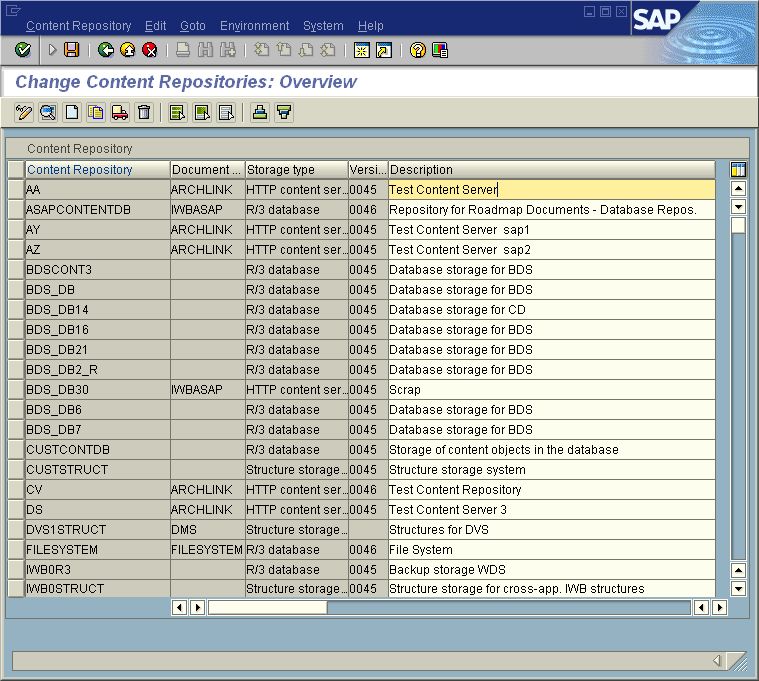Click the Delete trash can icon
This screenshot has height=681, width=759.
(x=144, y=113)
